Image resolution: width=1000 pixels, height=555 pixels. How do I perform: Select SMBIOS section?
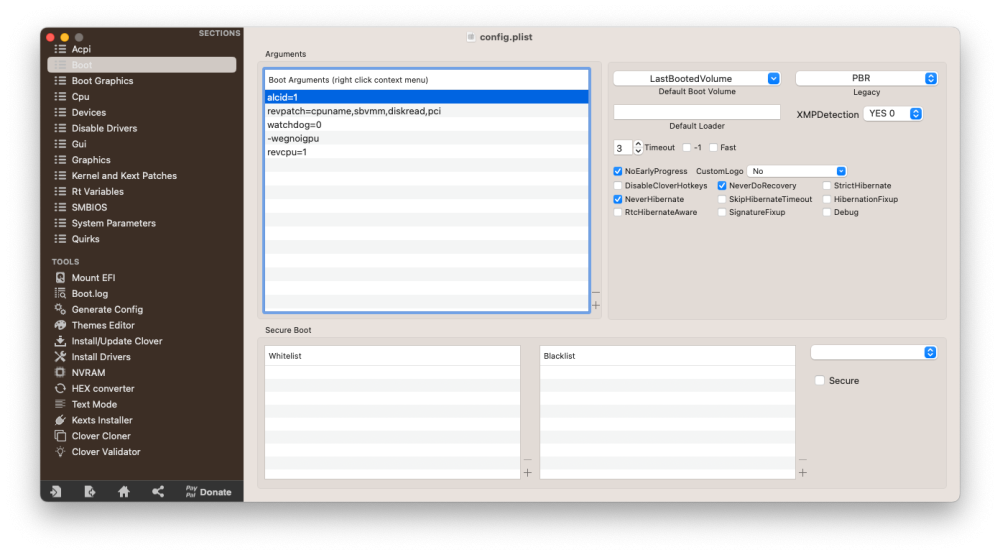(x=89, y=207)
